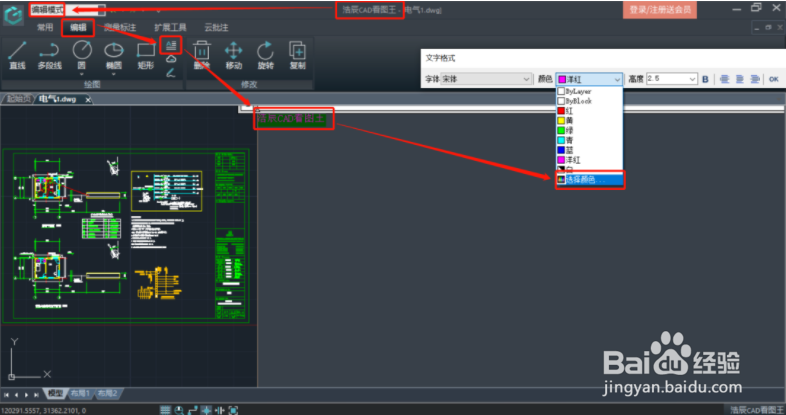Click OK in the text format bar
This screenshot has width=786, height=415.
(773, 79)
